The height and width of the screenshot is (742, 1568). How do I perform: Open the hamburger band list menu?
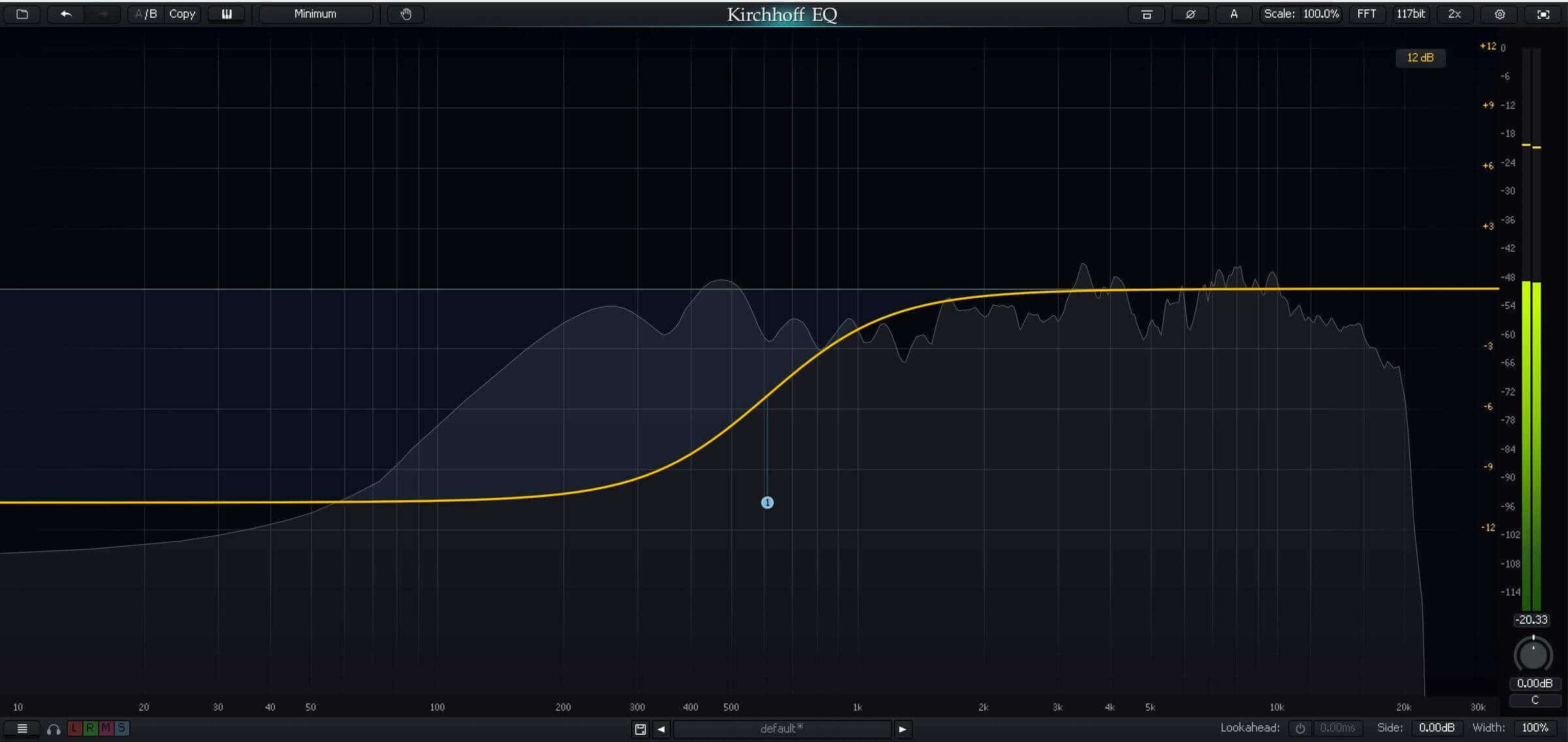coord(22,728)
